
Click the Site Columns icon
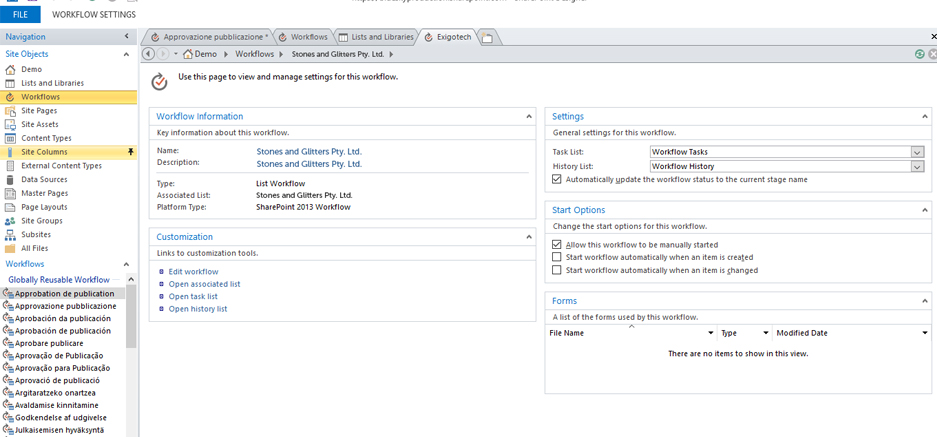10,152
